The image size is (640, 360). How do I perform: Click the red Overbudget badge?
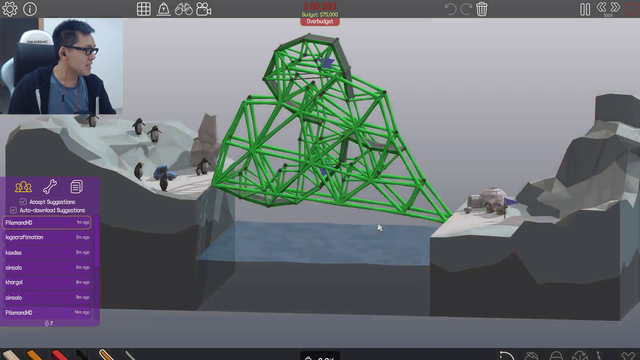point(320,22)
